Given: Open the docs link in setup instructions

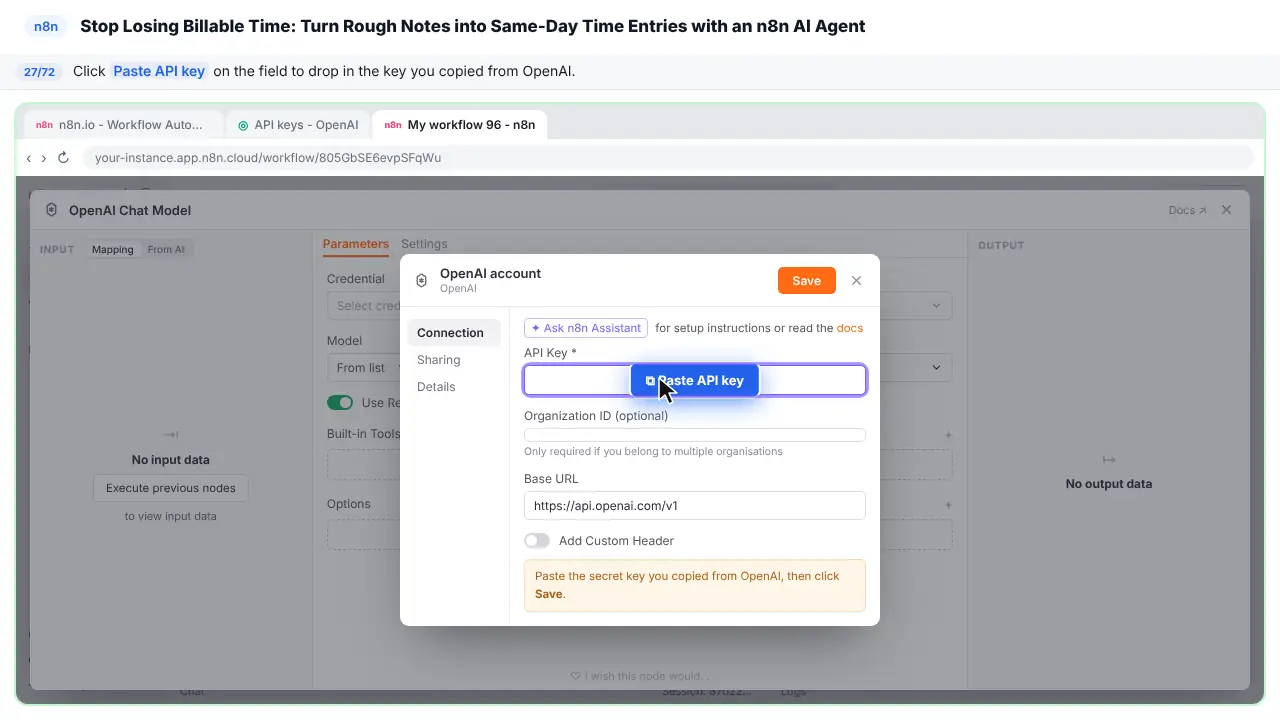Looking at the screenshot, I should [850, 328].
